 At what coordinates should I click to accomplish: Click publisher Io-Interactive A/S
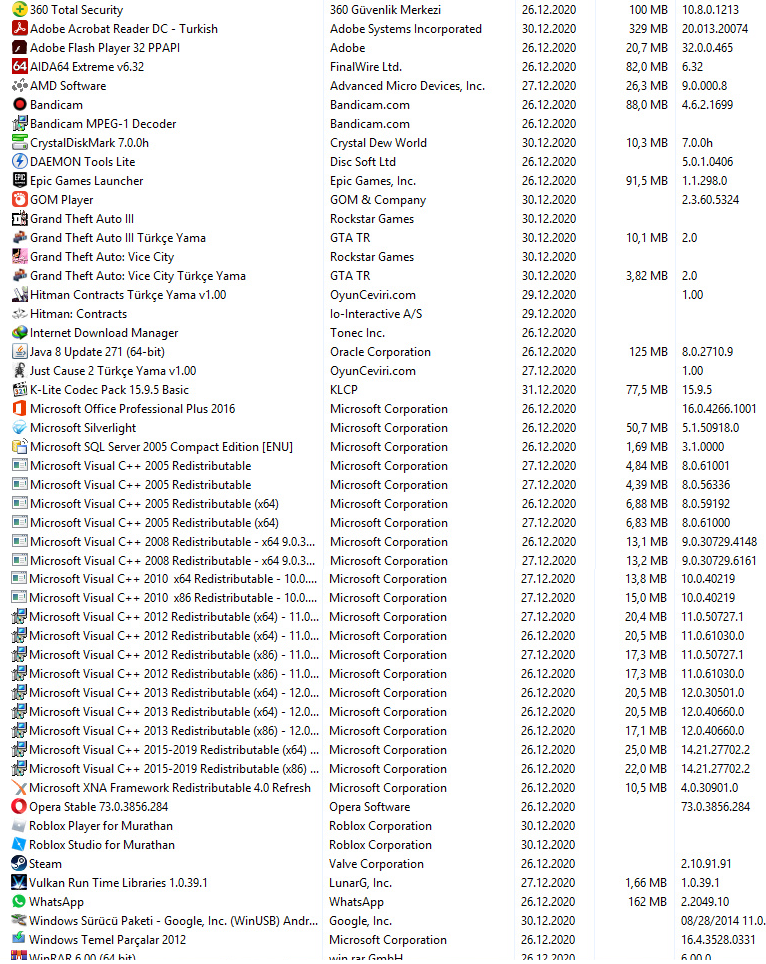(x=376, y=314)
